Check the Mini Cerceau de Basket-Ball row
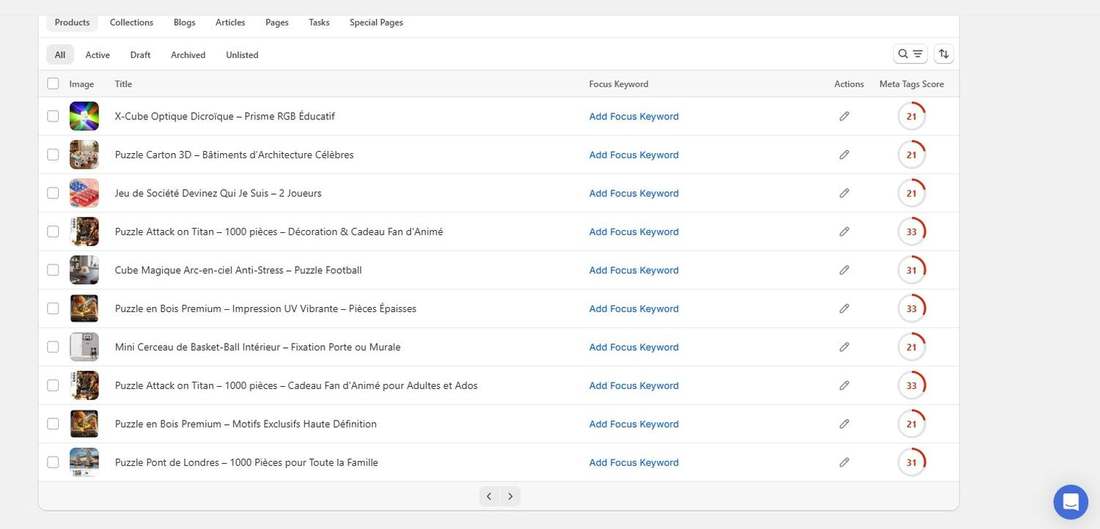The image size is (1100, 529). tap(53, 347)
